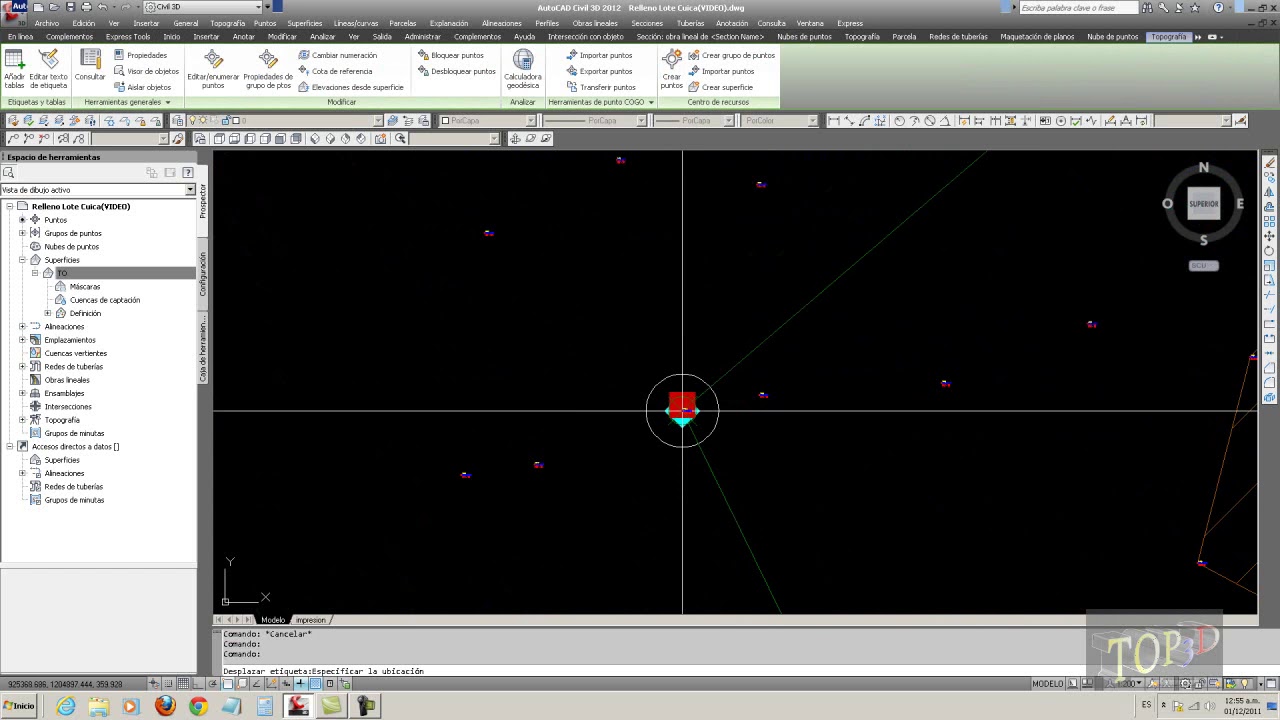Click Crear grupo de puntos button
The image size is (1280, 720).
pyautogui.click(x=731, y=55)
